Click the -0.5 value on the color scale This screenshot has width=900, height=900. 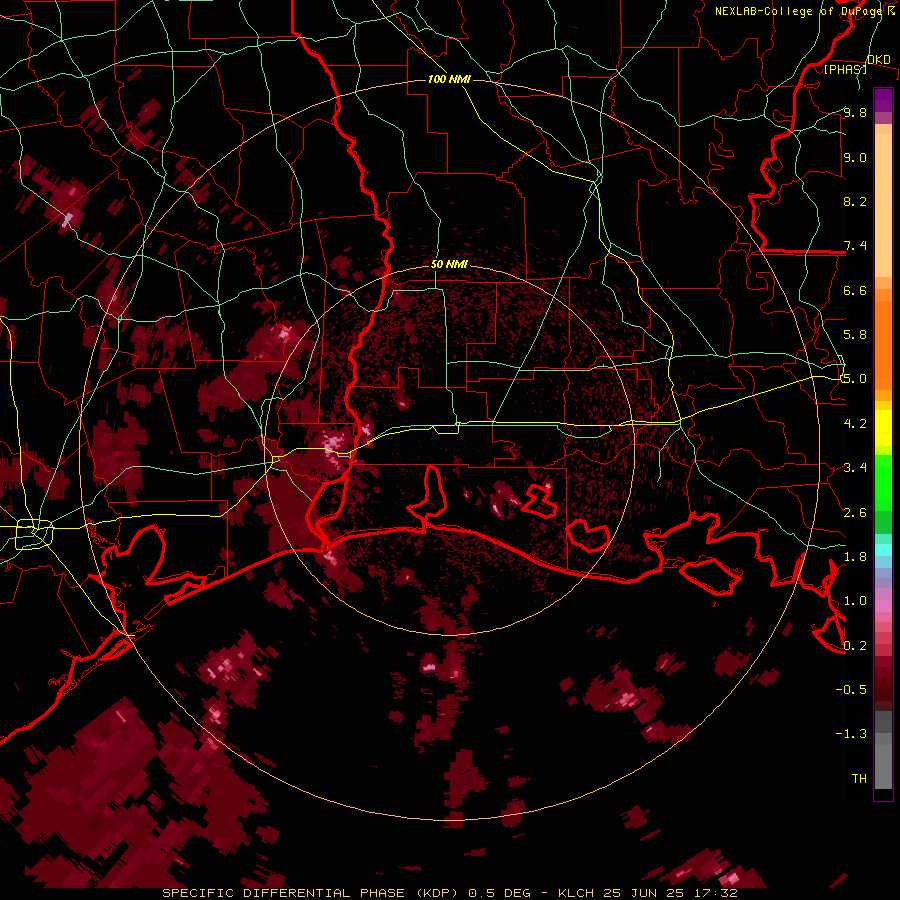(x=851, y=689)
